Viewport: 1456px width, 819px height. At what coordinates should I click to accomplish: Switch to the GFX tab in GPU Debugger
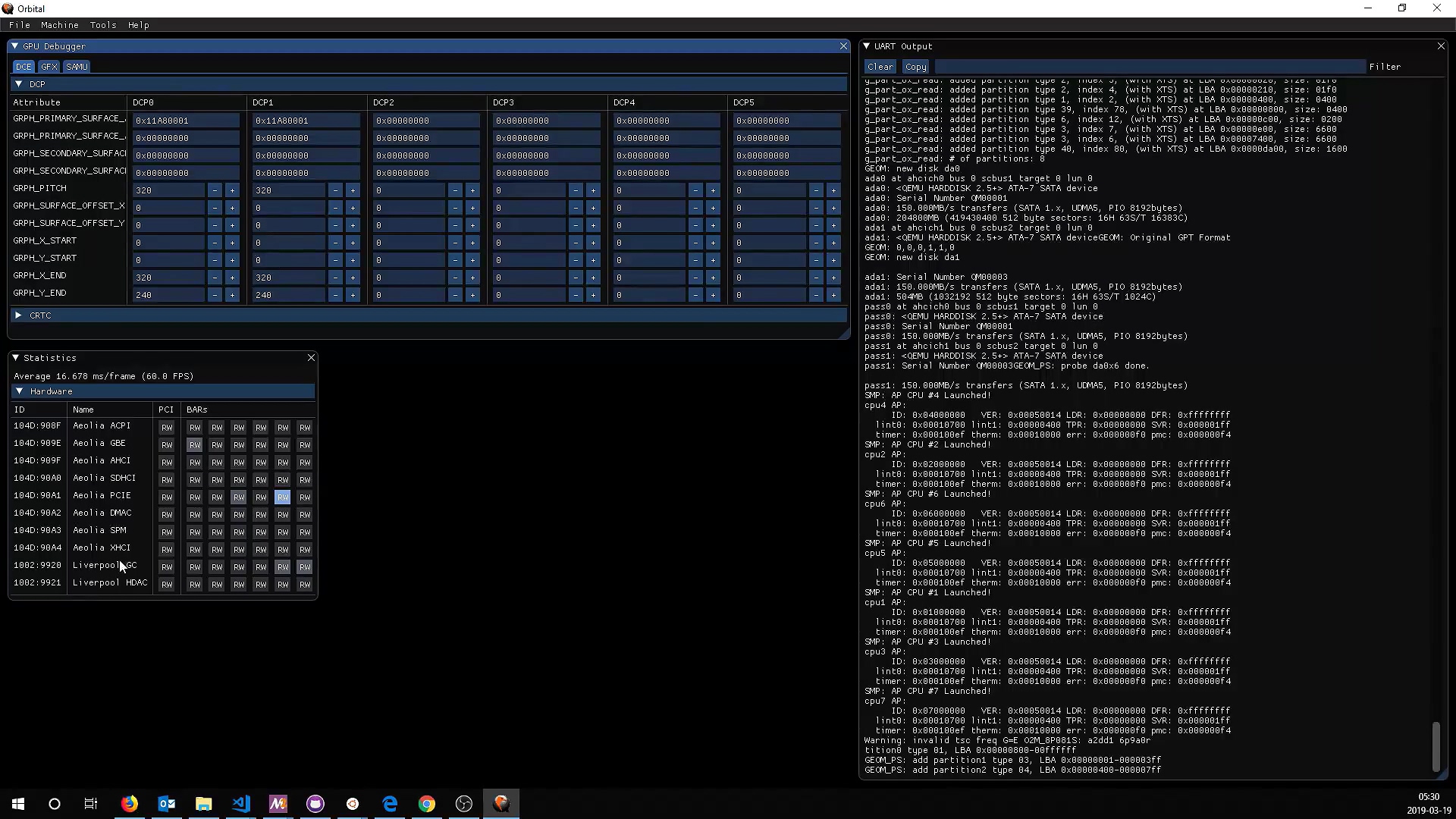pyautogui.click(x=49, y=66)
